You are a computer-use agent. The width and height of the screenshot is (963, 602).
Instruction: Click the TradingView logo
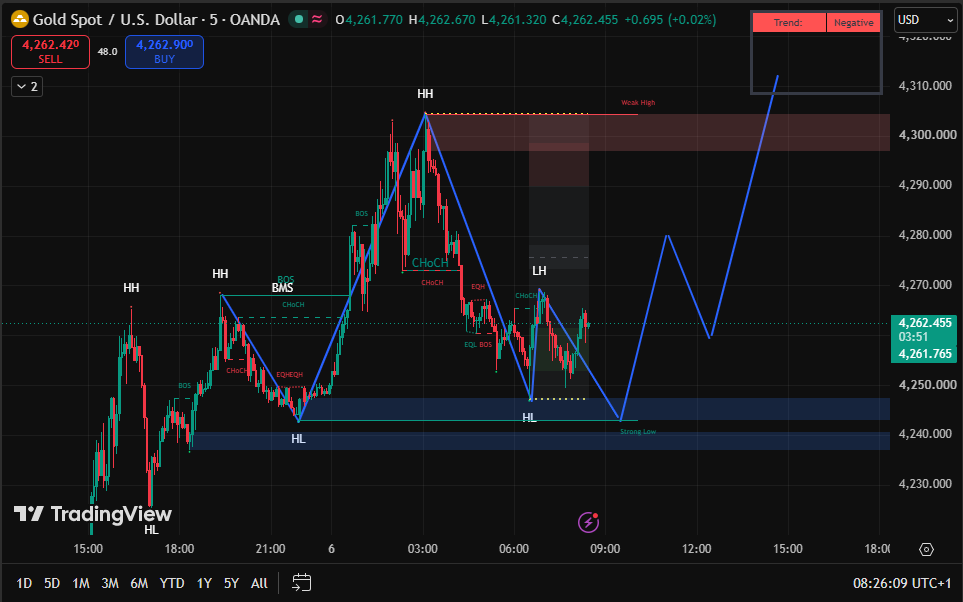pyautogui.click(x=93, y=514)
